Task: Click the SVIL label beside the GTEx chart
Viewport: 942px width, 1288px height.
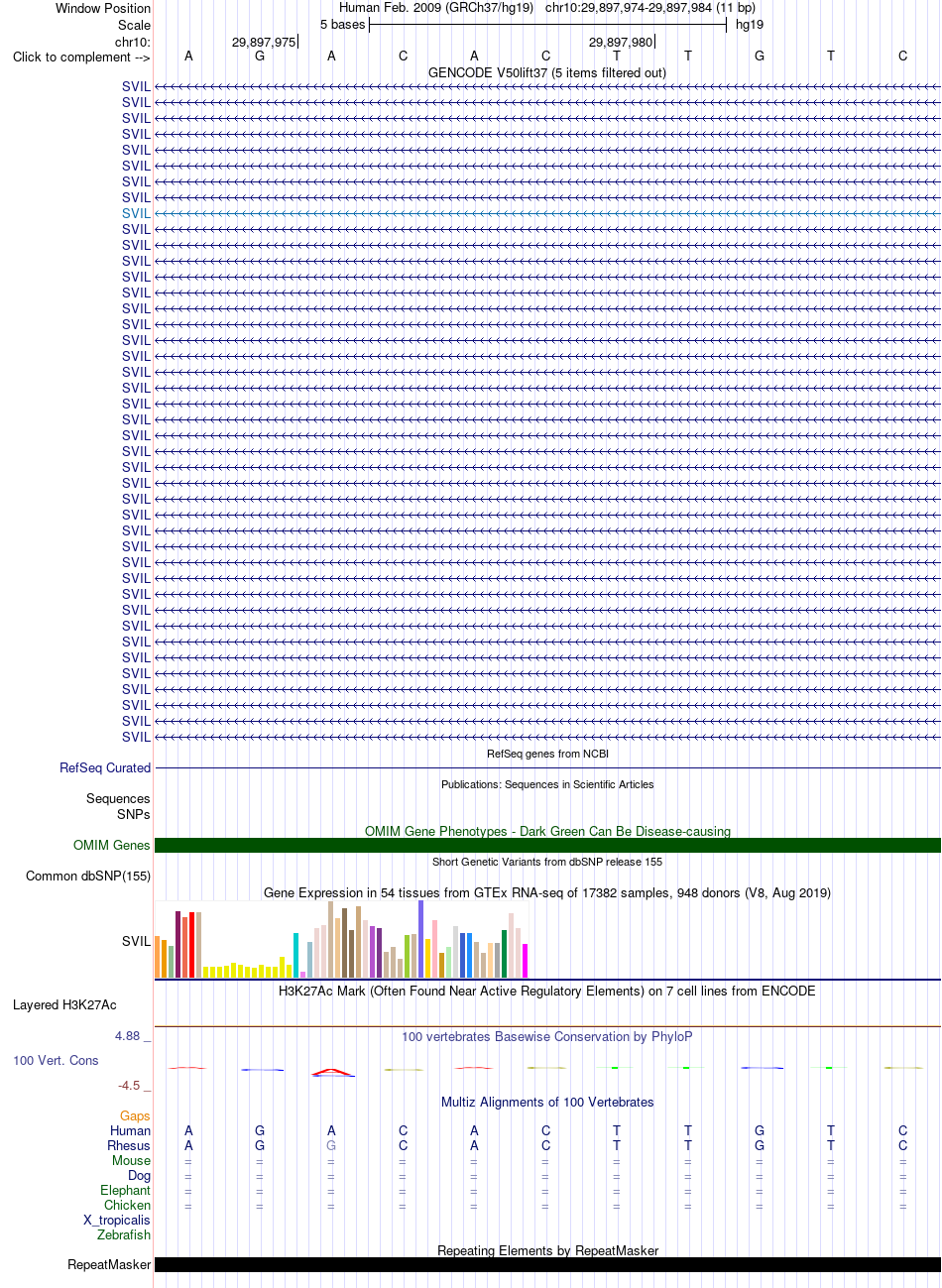Action: click(x=136, y=941)
